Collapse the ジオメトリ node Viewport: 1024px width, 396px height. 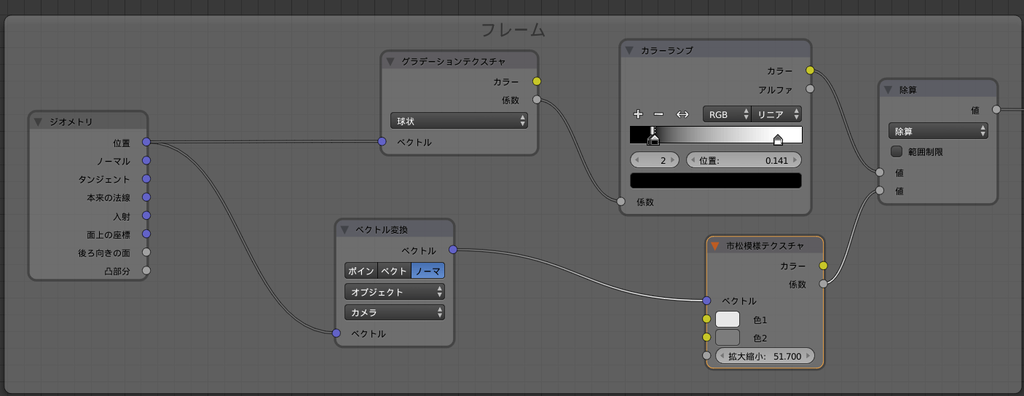coord(38,122)
